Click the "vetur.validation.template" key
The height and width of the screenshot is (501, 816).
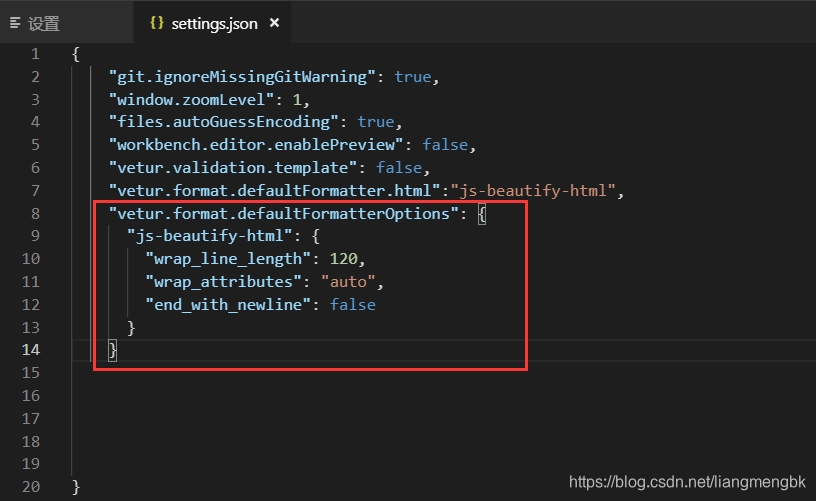click(x=233, y=168)
